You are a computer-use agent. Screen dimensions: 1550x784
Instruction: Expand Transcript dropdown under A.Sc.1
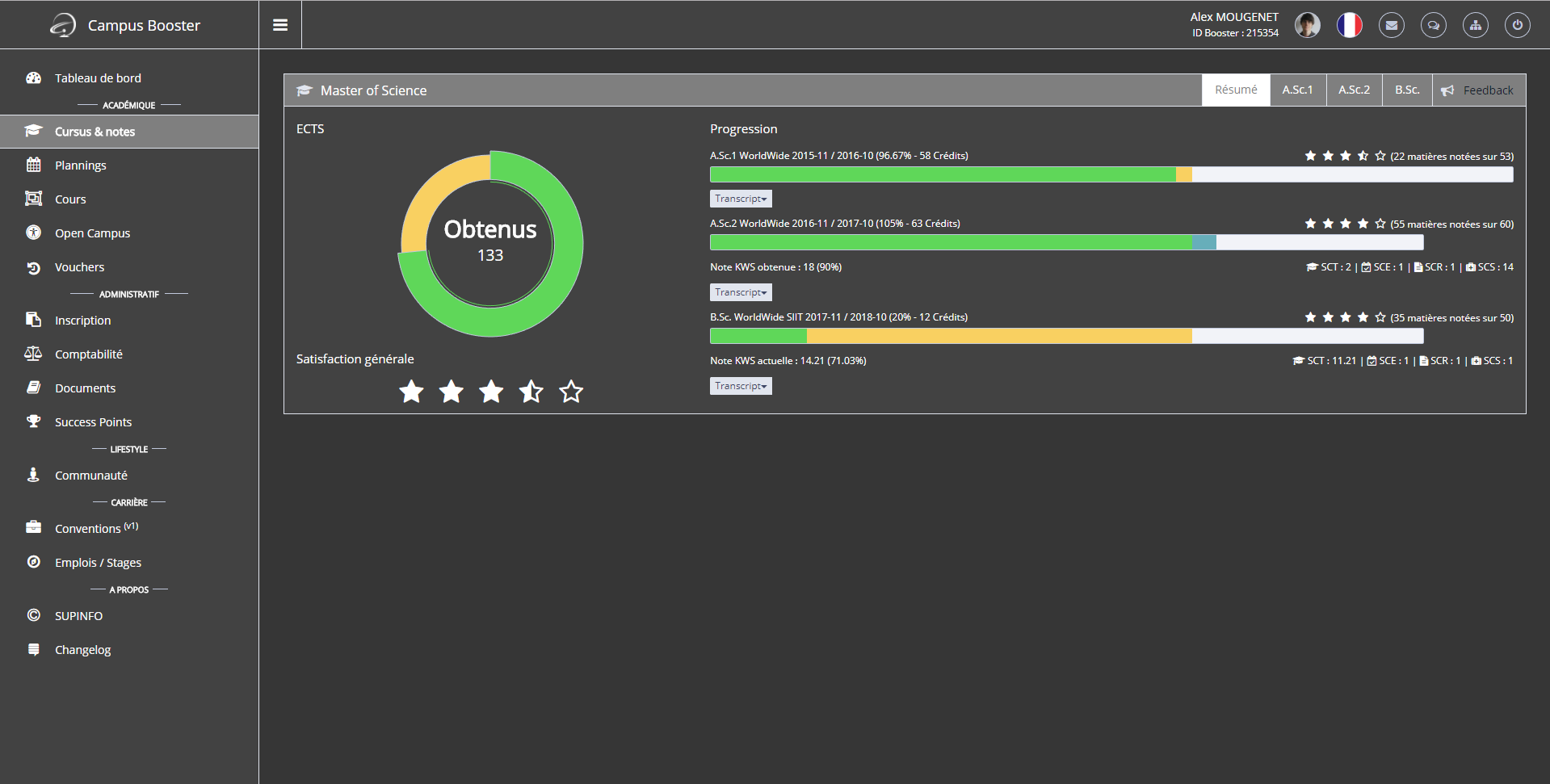click(741, 199)
